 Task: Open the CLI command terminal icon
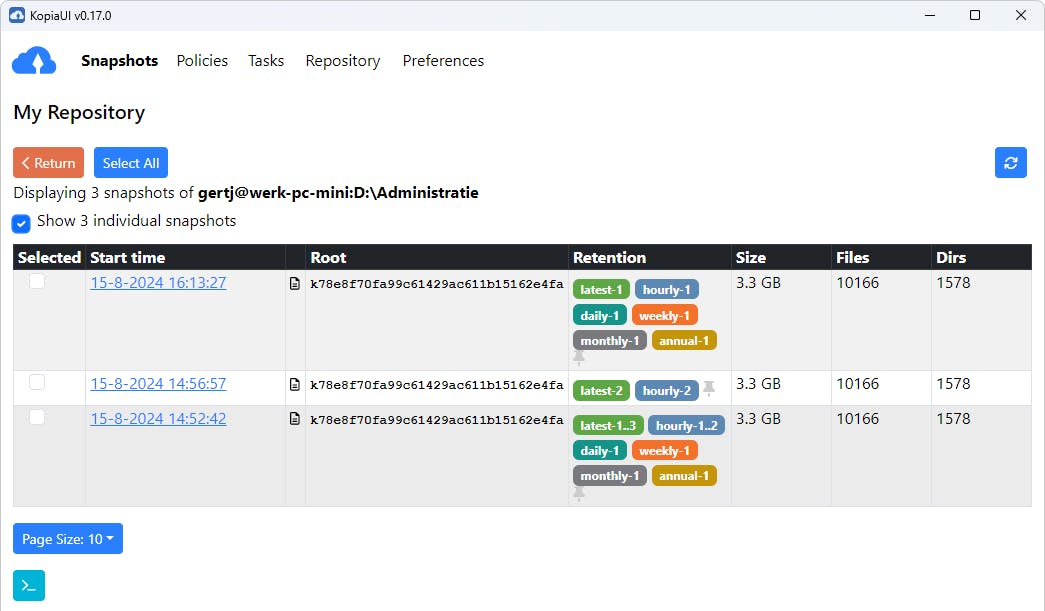[x=29, y=586]
